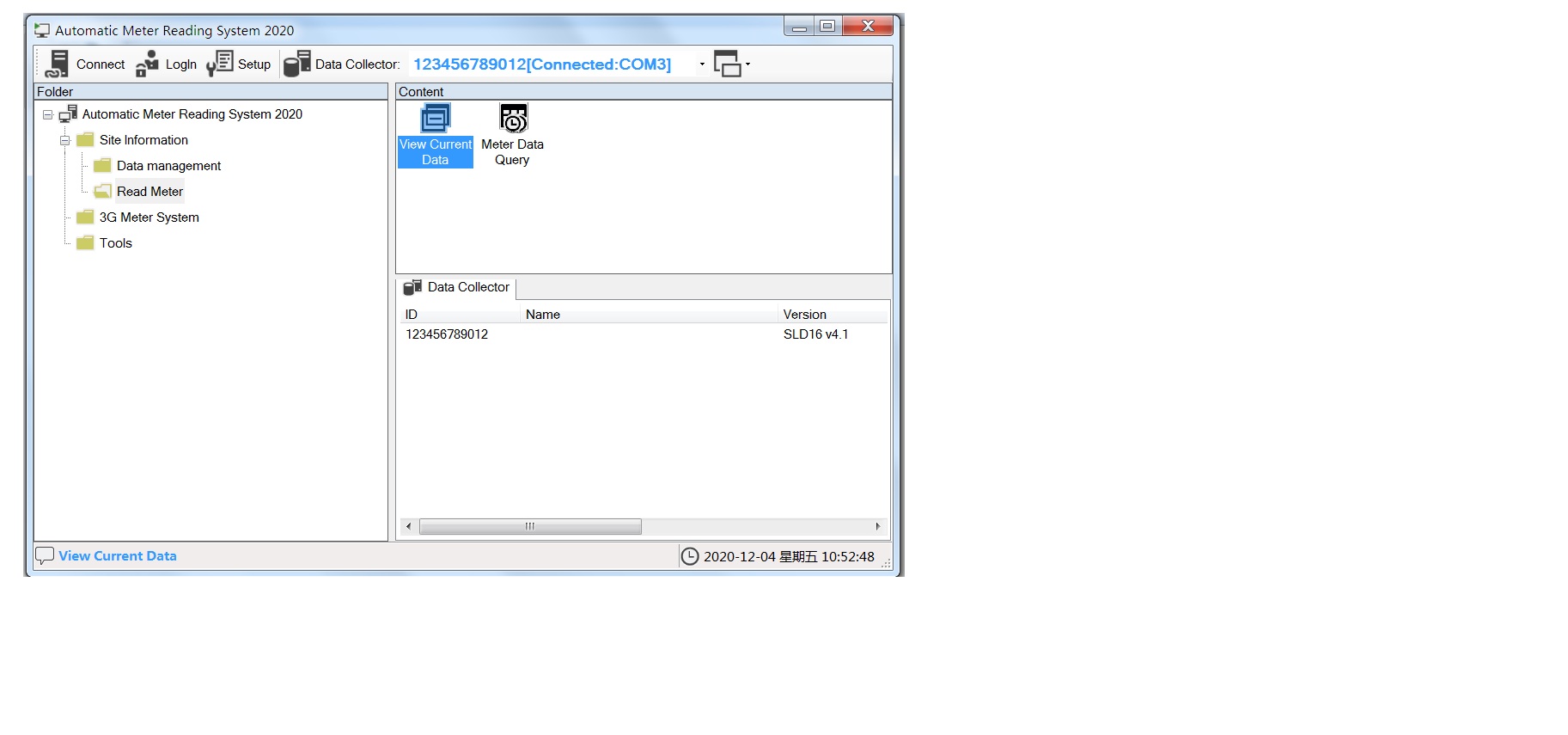The width and height of the screenshot is (1568, 735).
Task: Select the 3G Meter System folder
Action: 149,217
